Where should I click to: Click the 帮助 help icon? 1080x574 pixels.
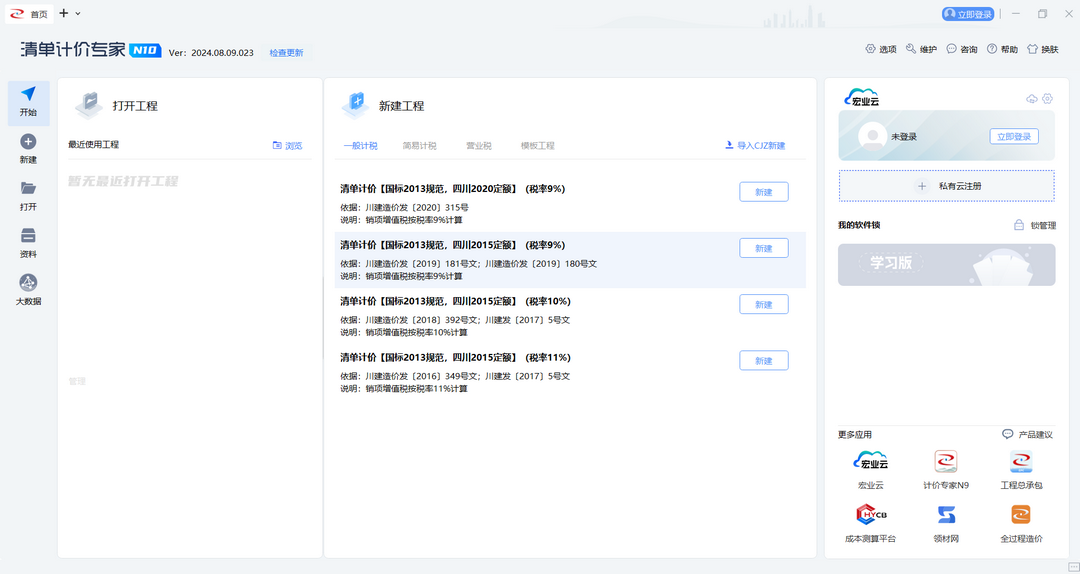pos(992,49)
